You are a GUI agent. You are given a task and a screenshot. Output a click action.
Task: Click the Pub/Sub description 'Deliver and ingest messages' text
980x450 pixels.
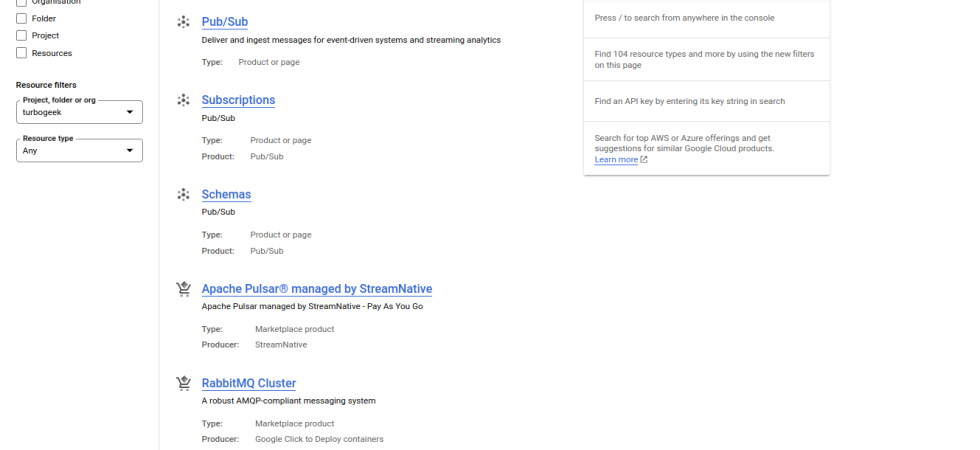pos(351,40)
